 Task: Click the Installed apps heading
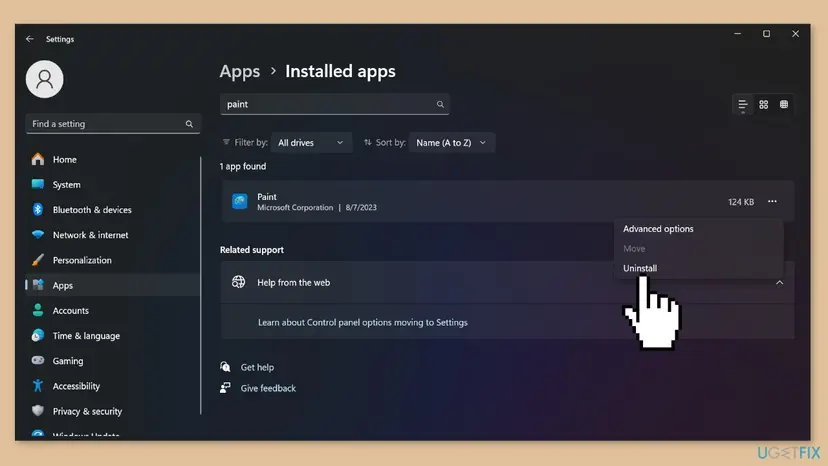coord(340,71)
